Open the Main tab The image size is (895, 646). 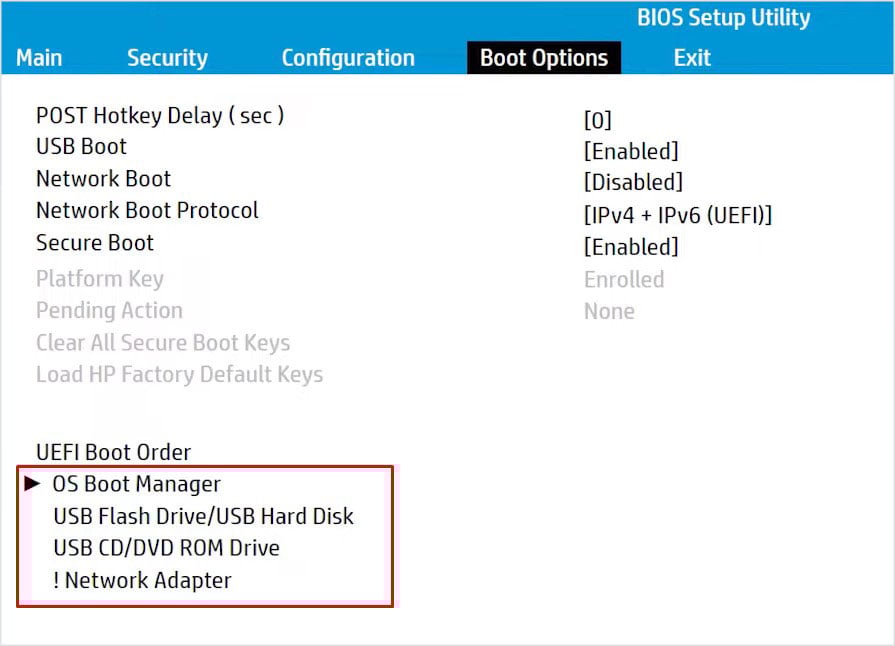39,58
